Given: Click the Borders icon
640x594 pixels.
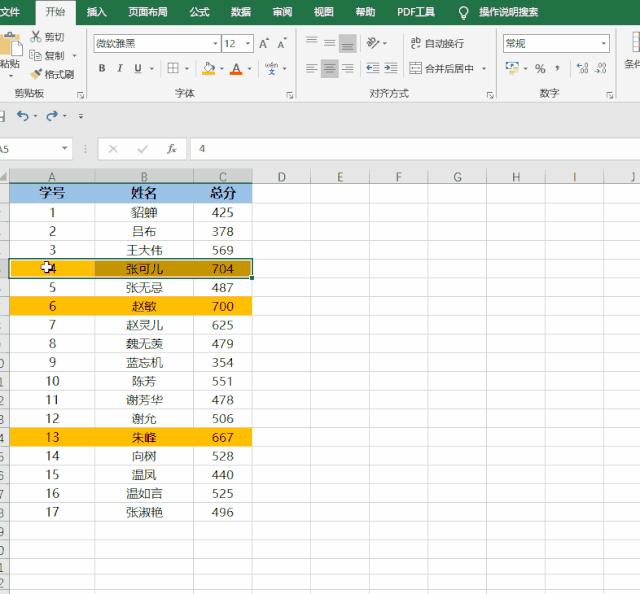Looking at the screenshot, I should pyautogui.click(x=173, y=68).
